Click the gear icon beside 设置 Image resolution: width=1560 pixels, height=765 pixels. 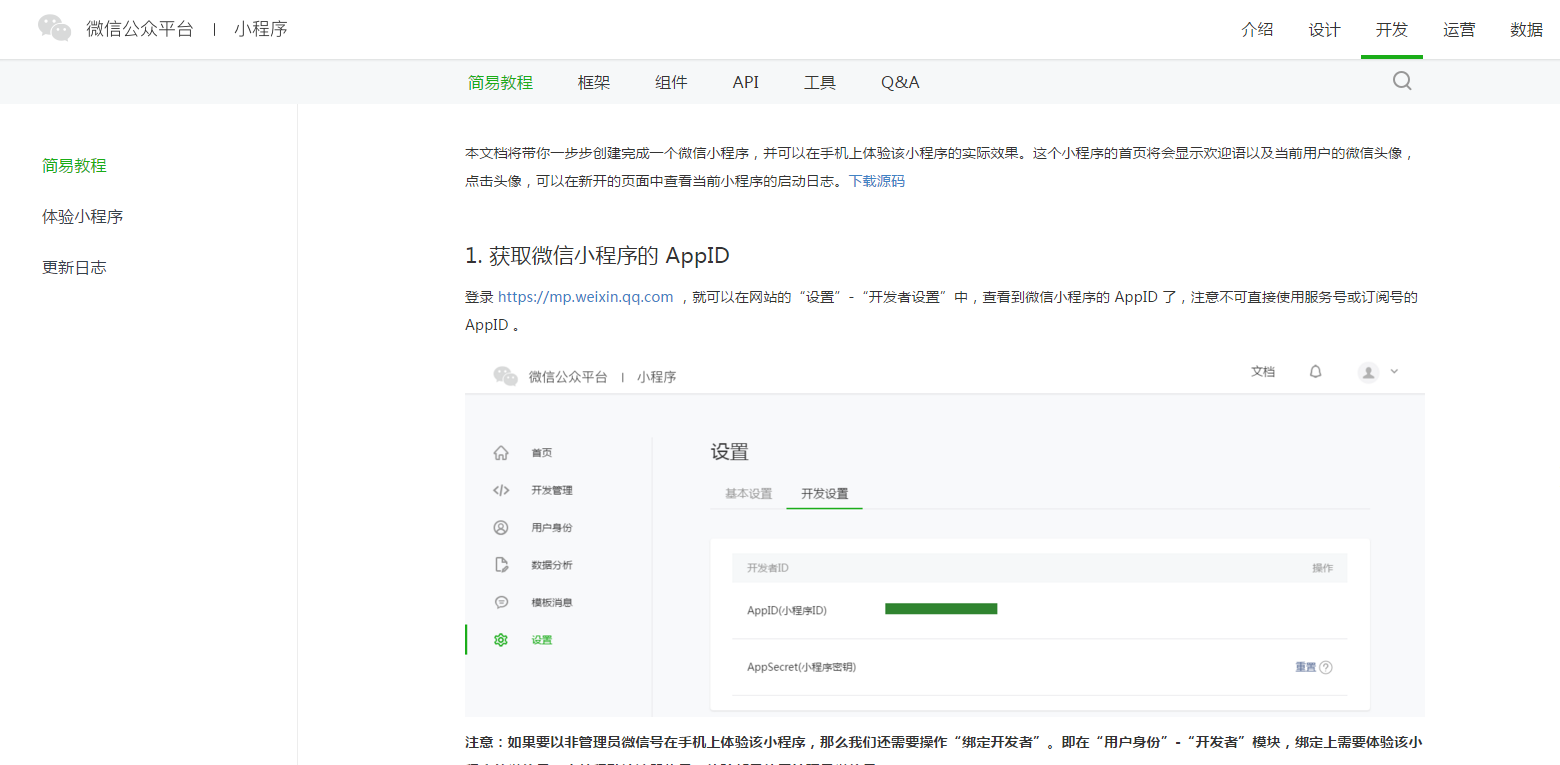pos(501,640)
